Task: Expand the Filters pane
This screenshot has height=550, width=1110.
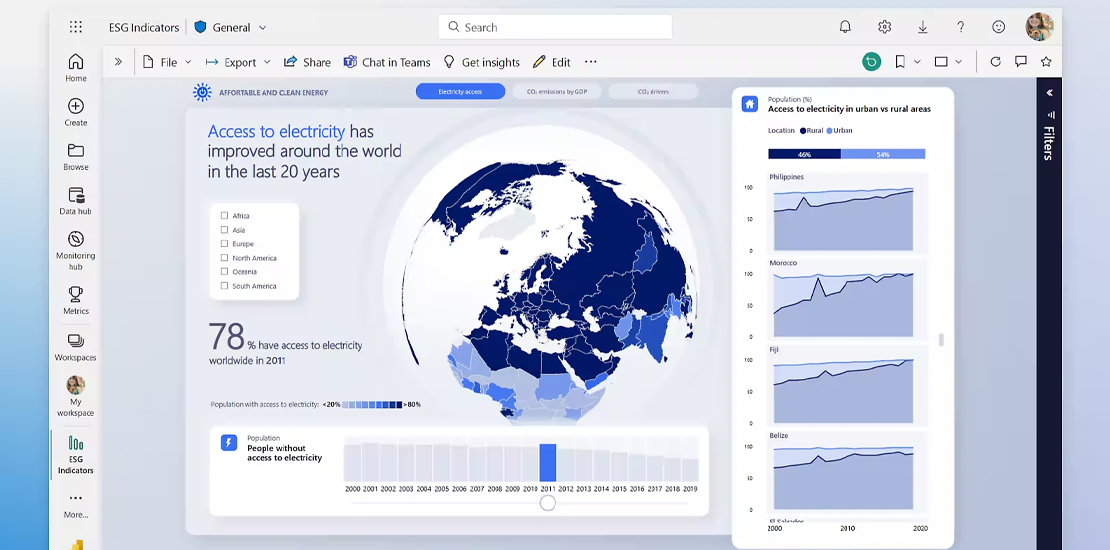Action: (x=1049, y=93)
